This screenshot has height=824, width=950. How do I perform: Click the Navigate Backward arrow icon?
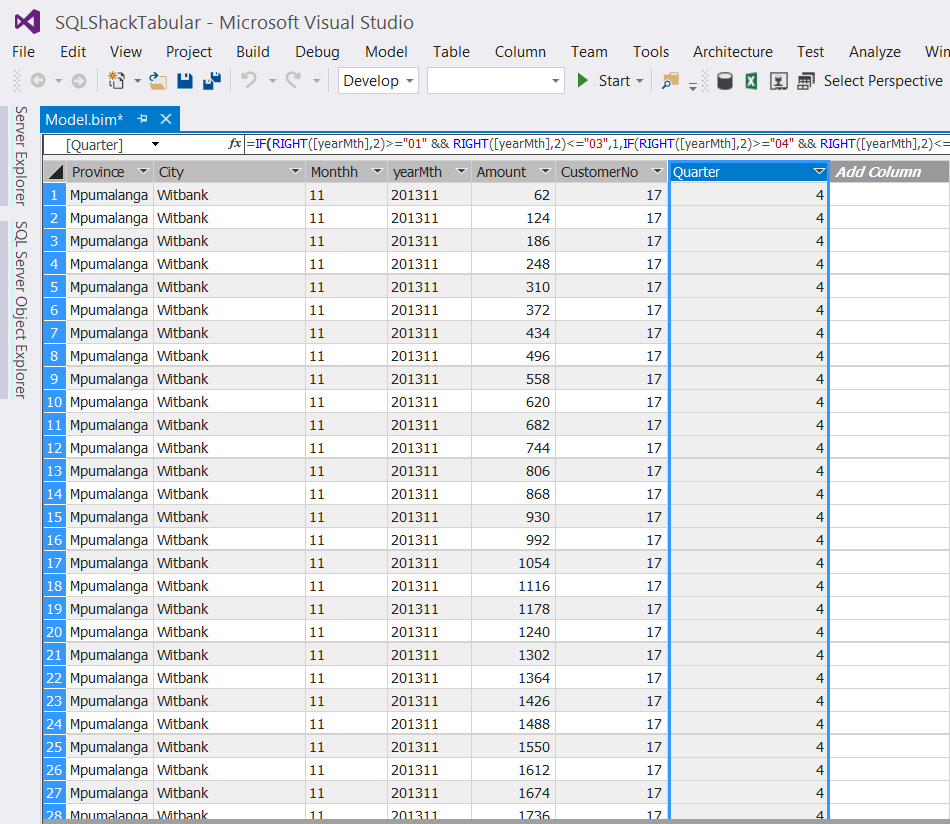(38, 81)
